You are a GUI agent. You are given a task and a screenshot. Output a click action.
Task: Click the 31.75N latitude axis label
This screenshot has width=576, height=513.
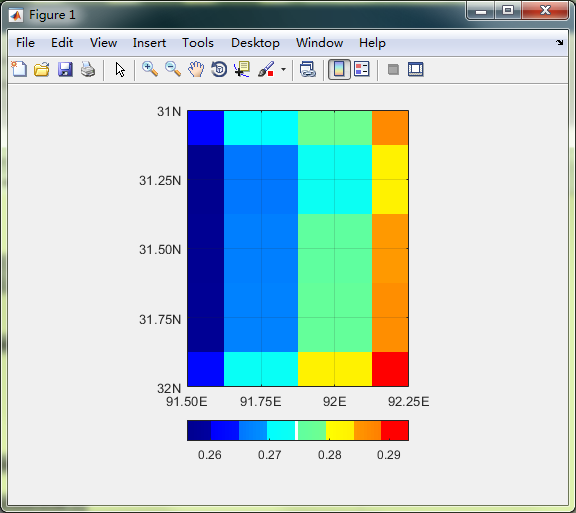(x=160, y=320)
